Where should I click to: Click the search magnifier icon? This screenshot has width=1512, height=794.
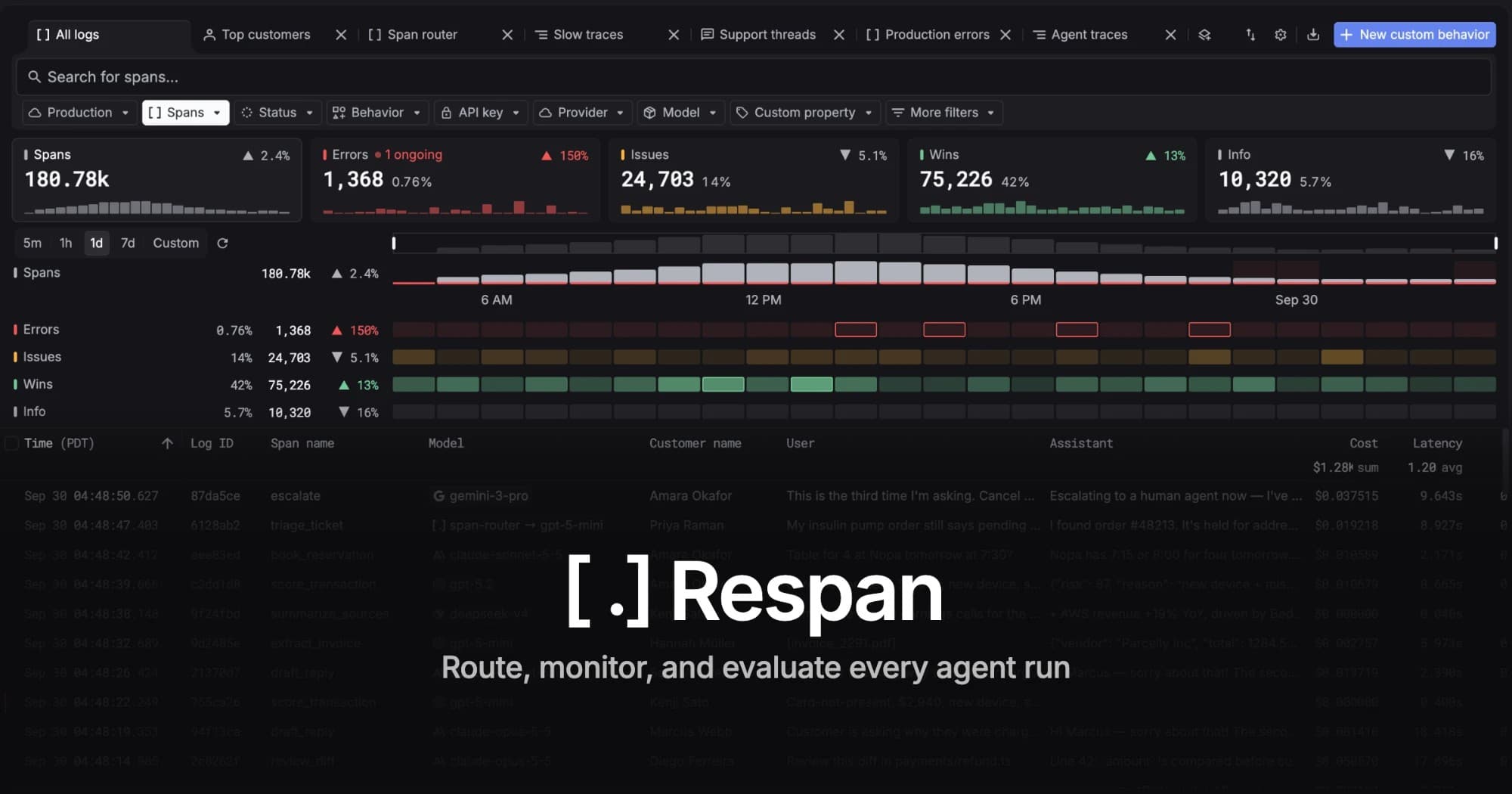click(34, 76)
